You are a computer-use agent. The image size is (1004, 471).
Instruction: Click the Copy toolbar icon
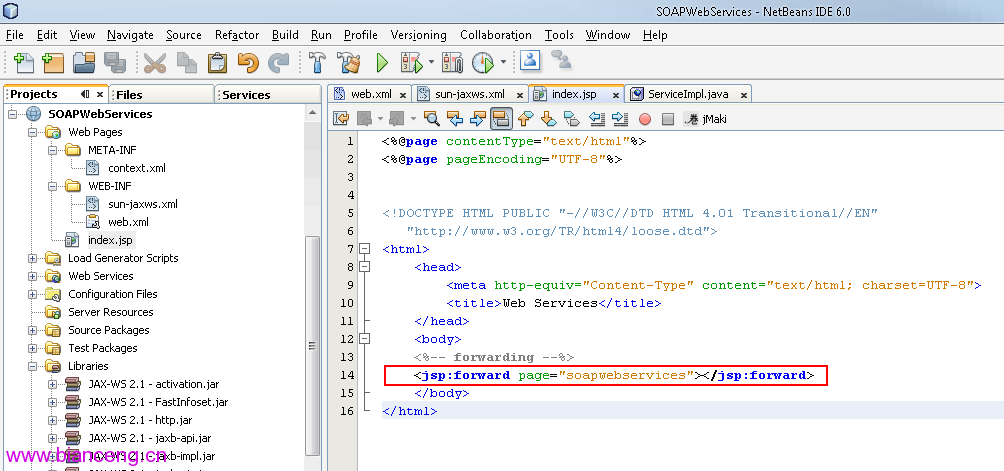(186, 63)
